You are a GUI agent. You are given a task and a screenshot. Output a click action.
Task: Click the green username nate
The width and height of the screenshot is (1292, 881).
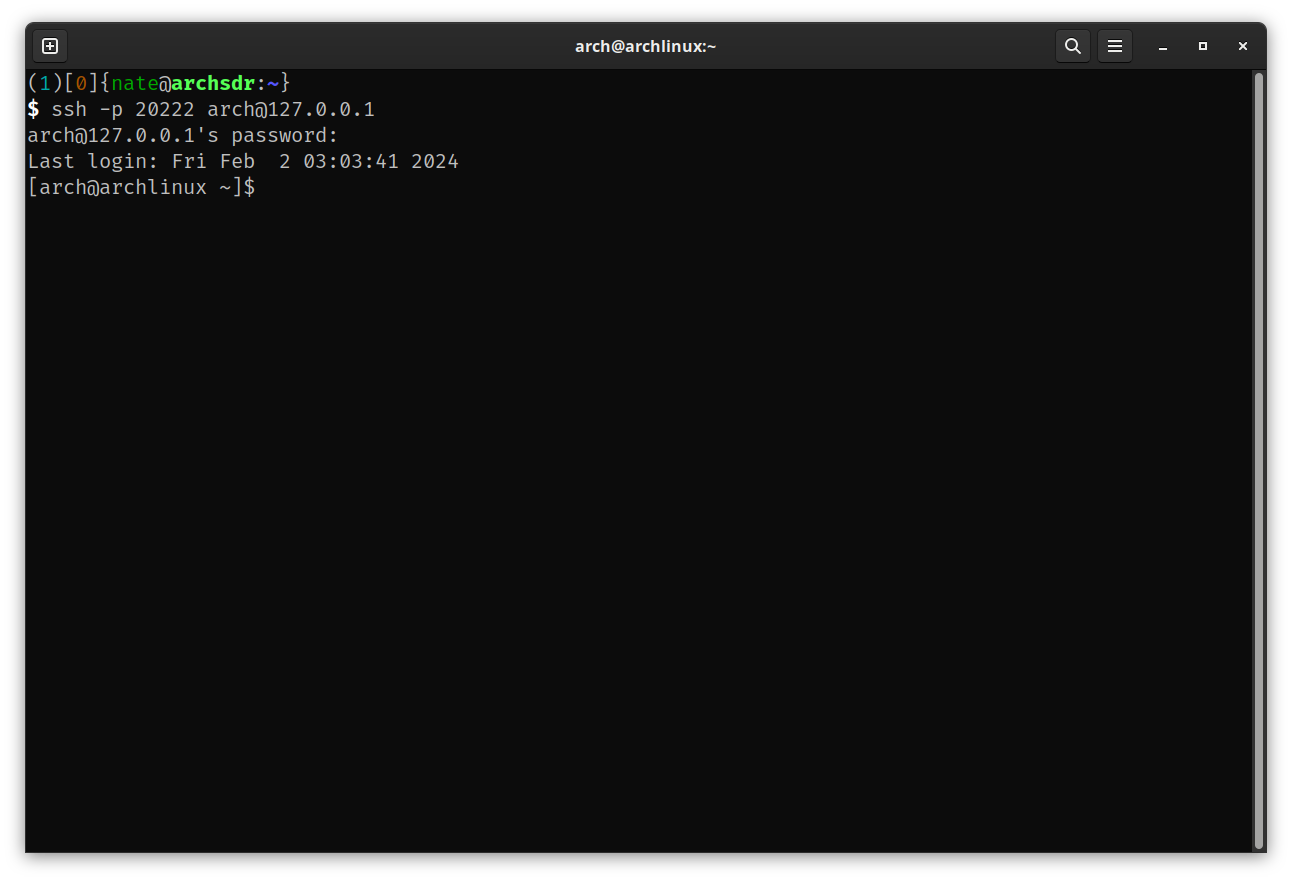[x=135, y=83]
